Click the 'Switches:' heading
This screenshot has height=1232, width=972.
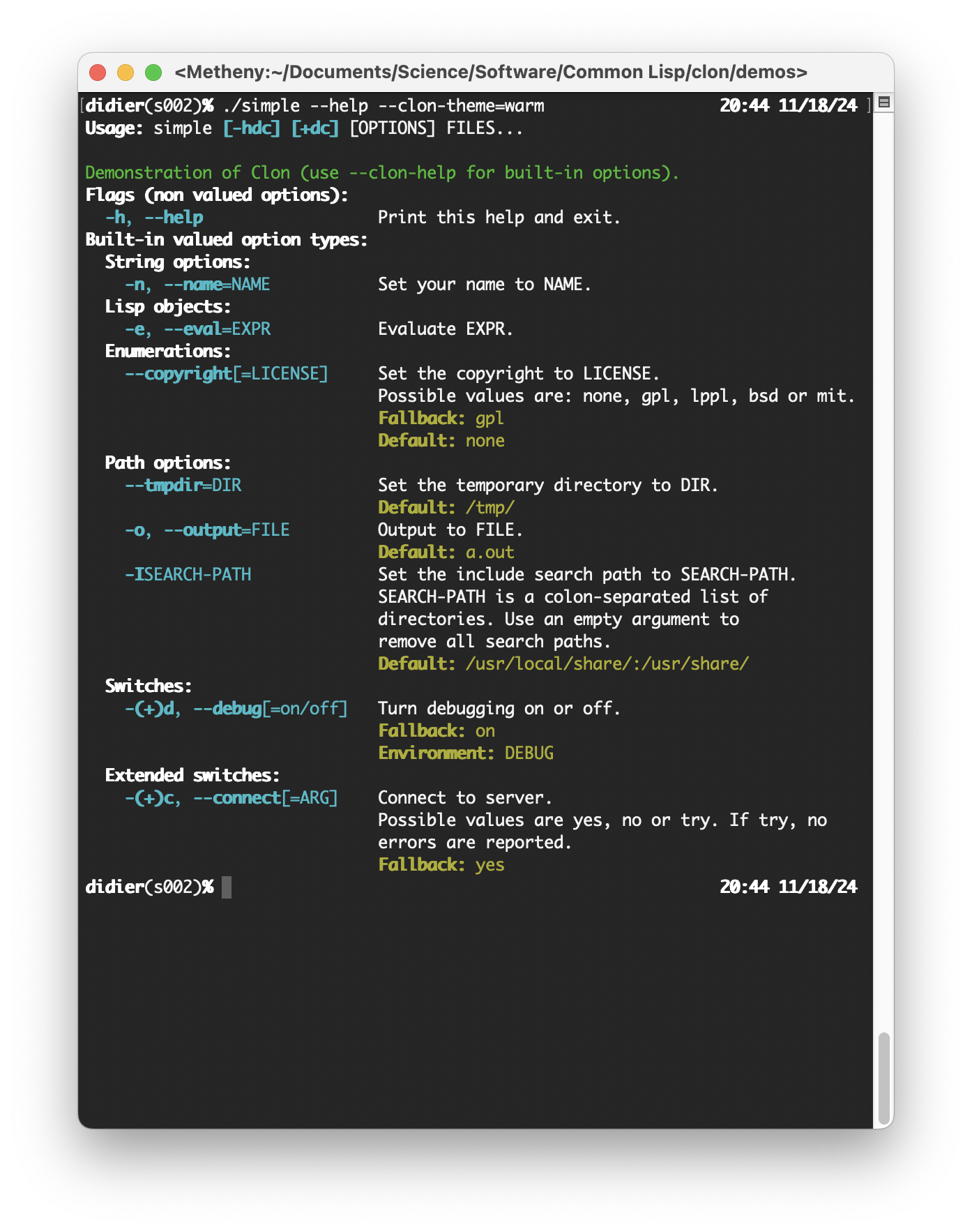tap(149, 686)
